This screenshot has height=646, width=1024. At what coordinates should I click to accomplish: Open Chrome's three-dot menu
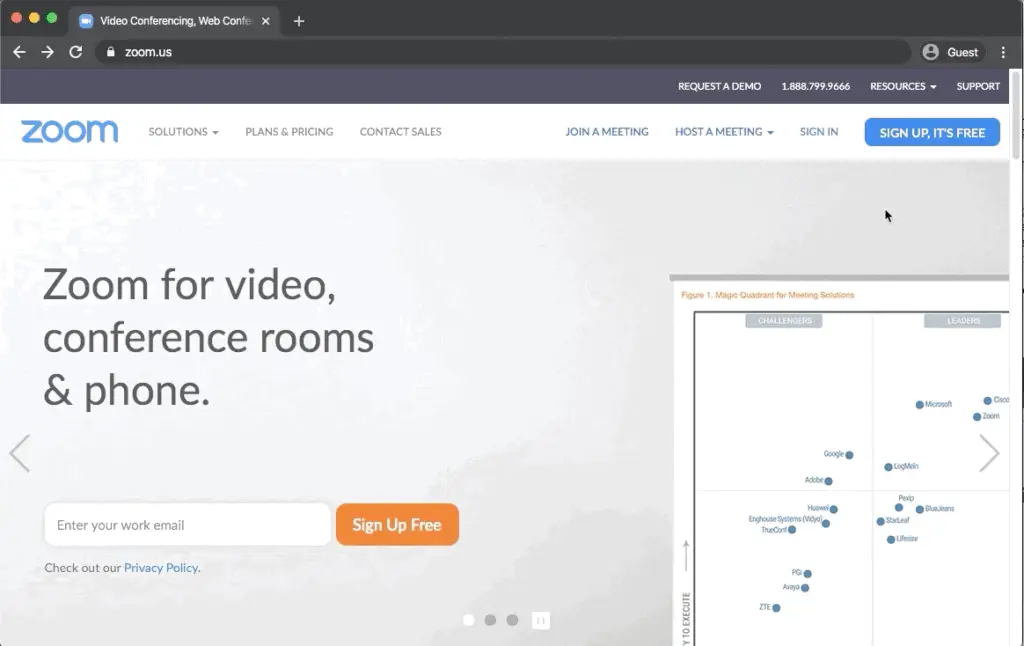(x=1003, y=52)
